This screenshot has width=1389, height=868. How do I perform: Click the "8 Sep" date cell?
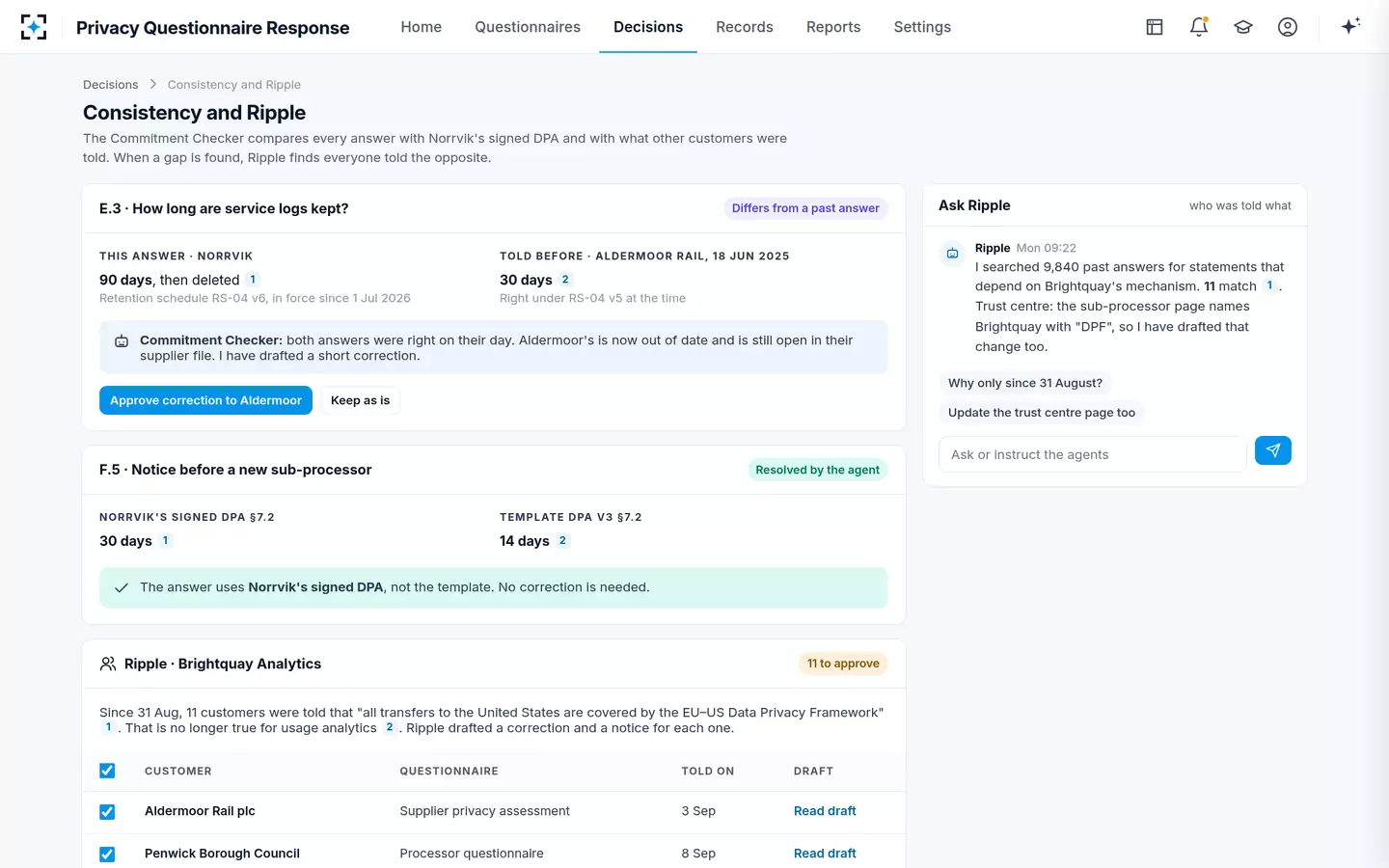click(698, 854)
